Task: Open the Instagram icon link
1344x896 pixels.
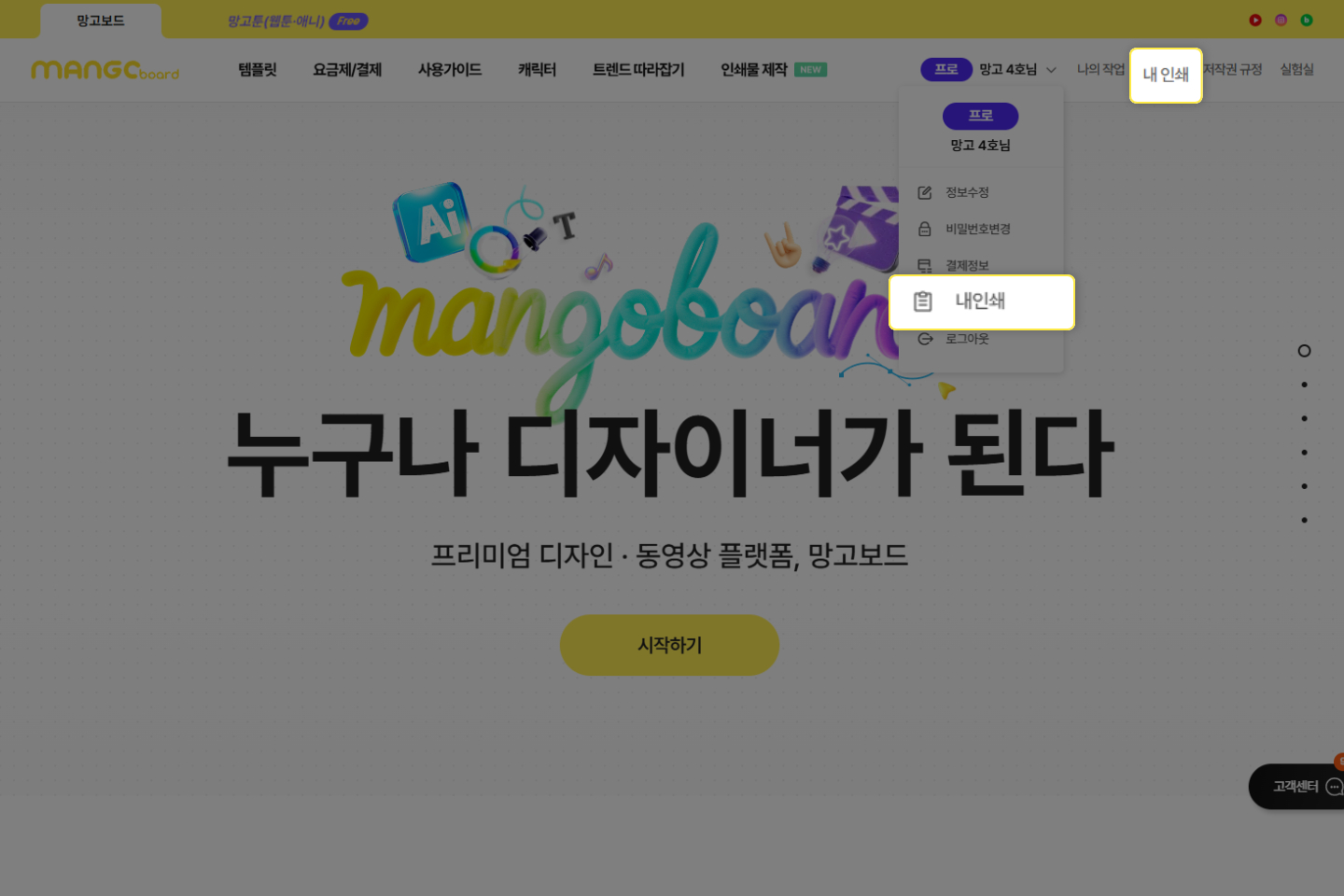Action: (x=1281, y=20)
